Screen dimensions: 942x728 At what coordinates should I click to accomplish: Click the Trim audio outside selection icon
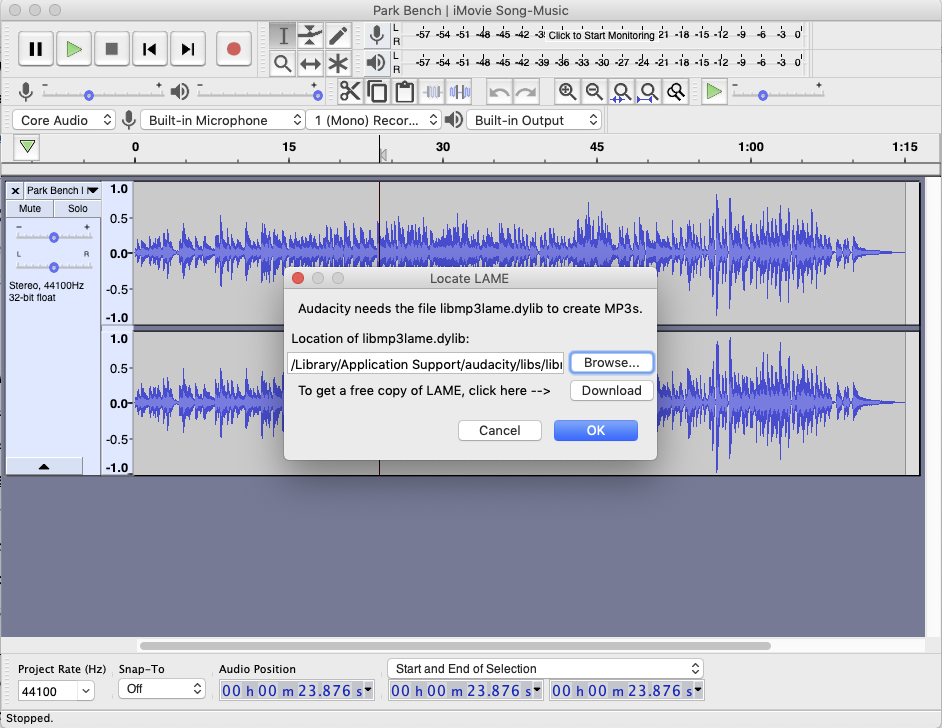[x=433, y=92]
